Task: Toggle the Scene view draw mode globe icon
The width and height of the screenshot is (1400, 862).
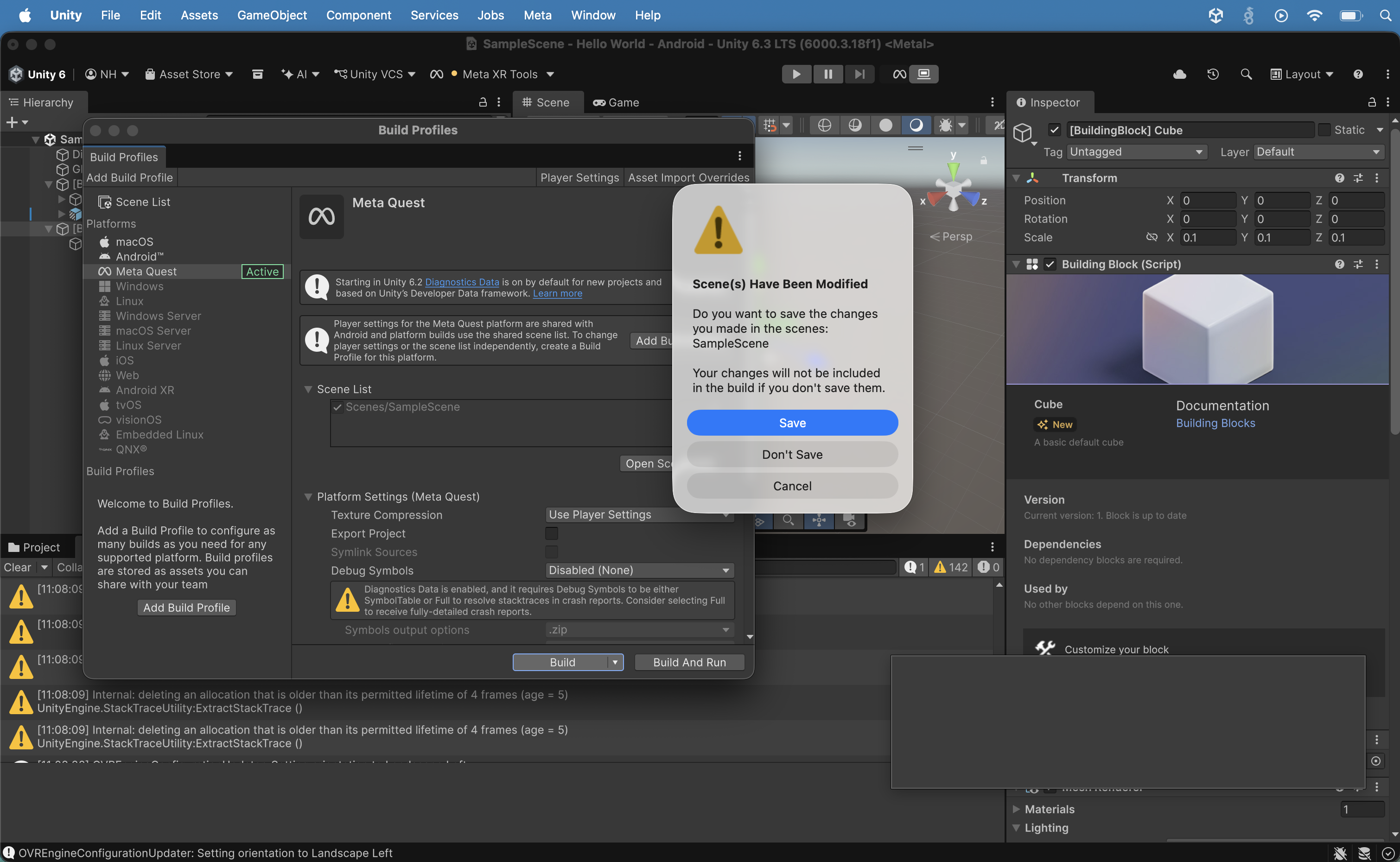Action: pyautogui.click(x=824, y=125)
